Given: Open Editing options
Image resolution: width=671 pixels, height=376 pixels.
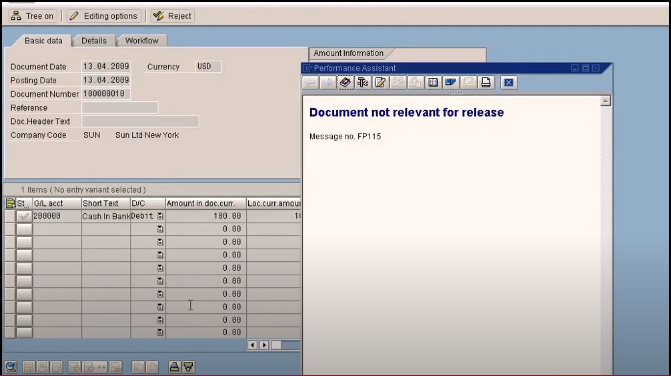Looking at the screenshot, I should pyautogui.click(x=104, y=16).
